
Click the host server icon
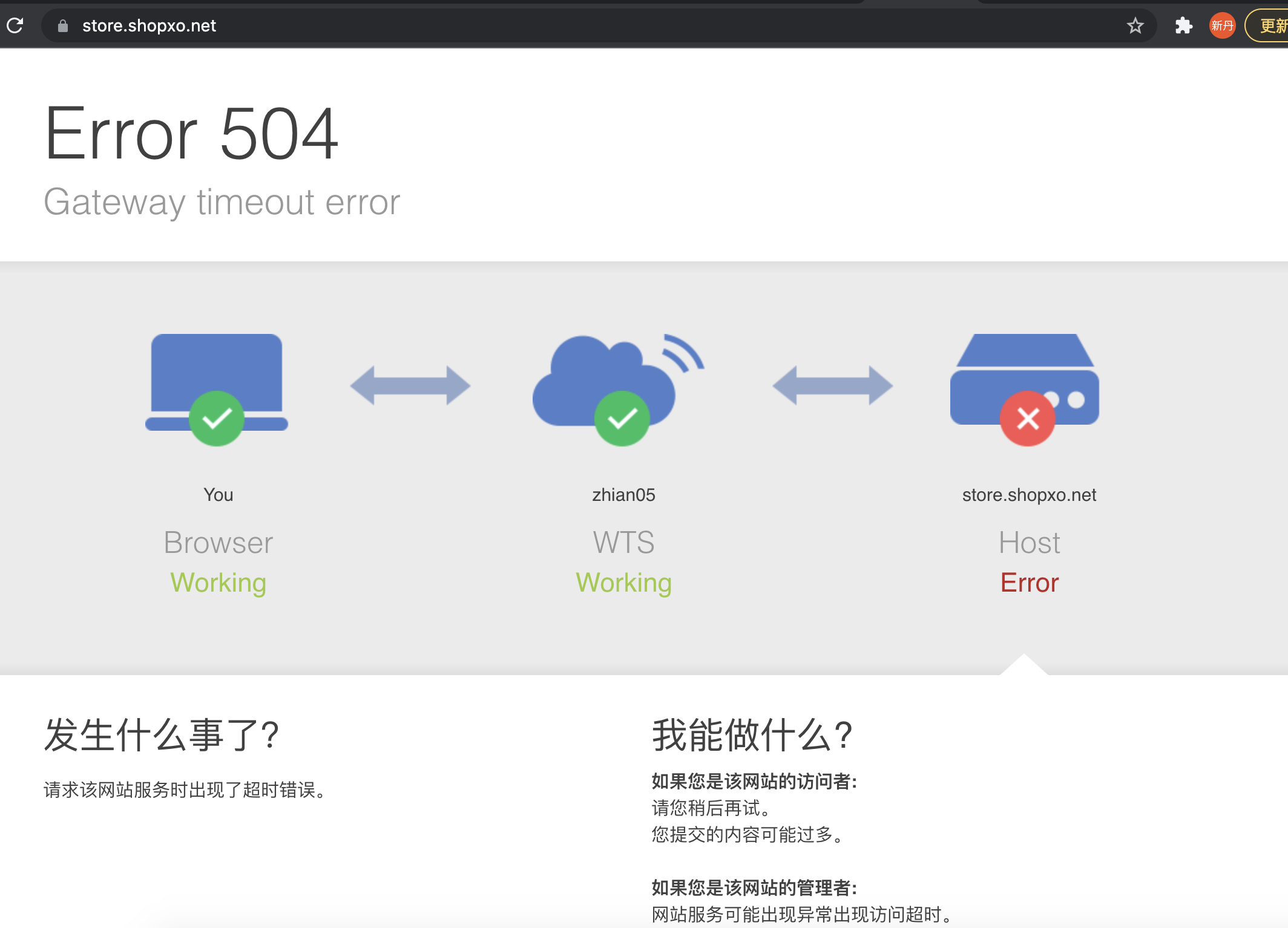click(1025, 379)
